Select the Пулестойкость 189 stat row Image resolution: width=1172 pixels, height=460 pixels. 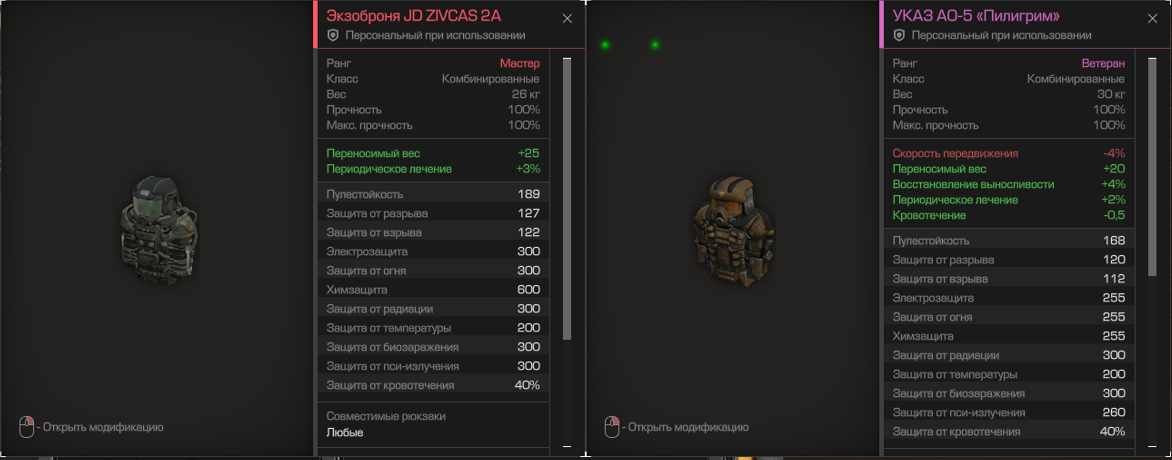[x=434, y=194]
